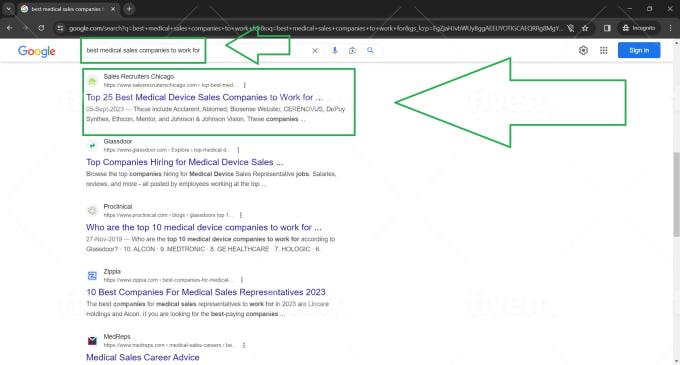Click the Proclinical site name
The image size is (680, 365).
118,206
